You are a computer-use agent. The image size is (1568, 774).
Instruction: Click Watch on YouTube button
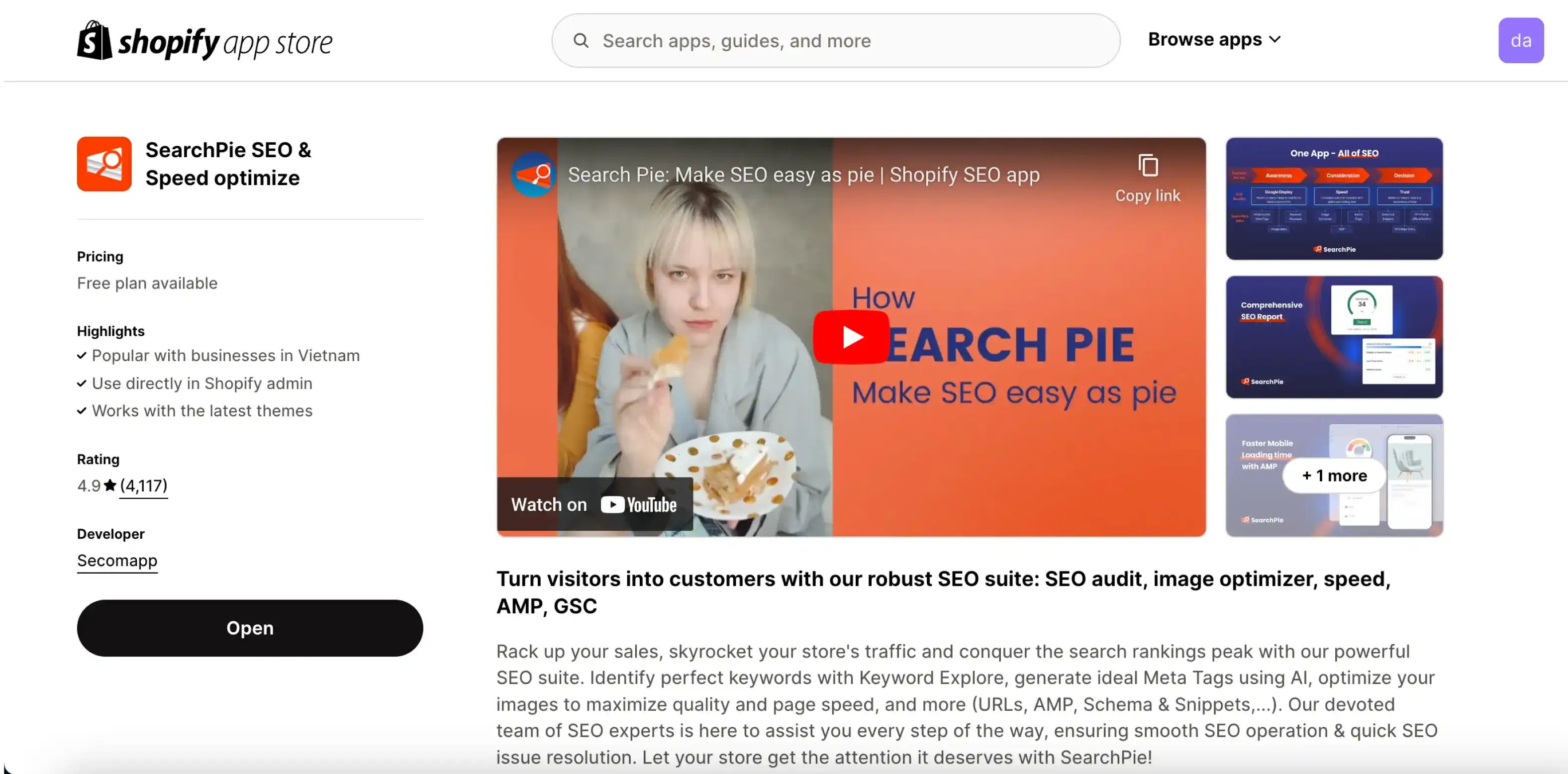(594, 504)
